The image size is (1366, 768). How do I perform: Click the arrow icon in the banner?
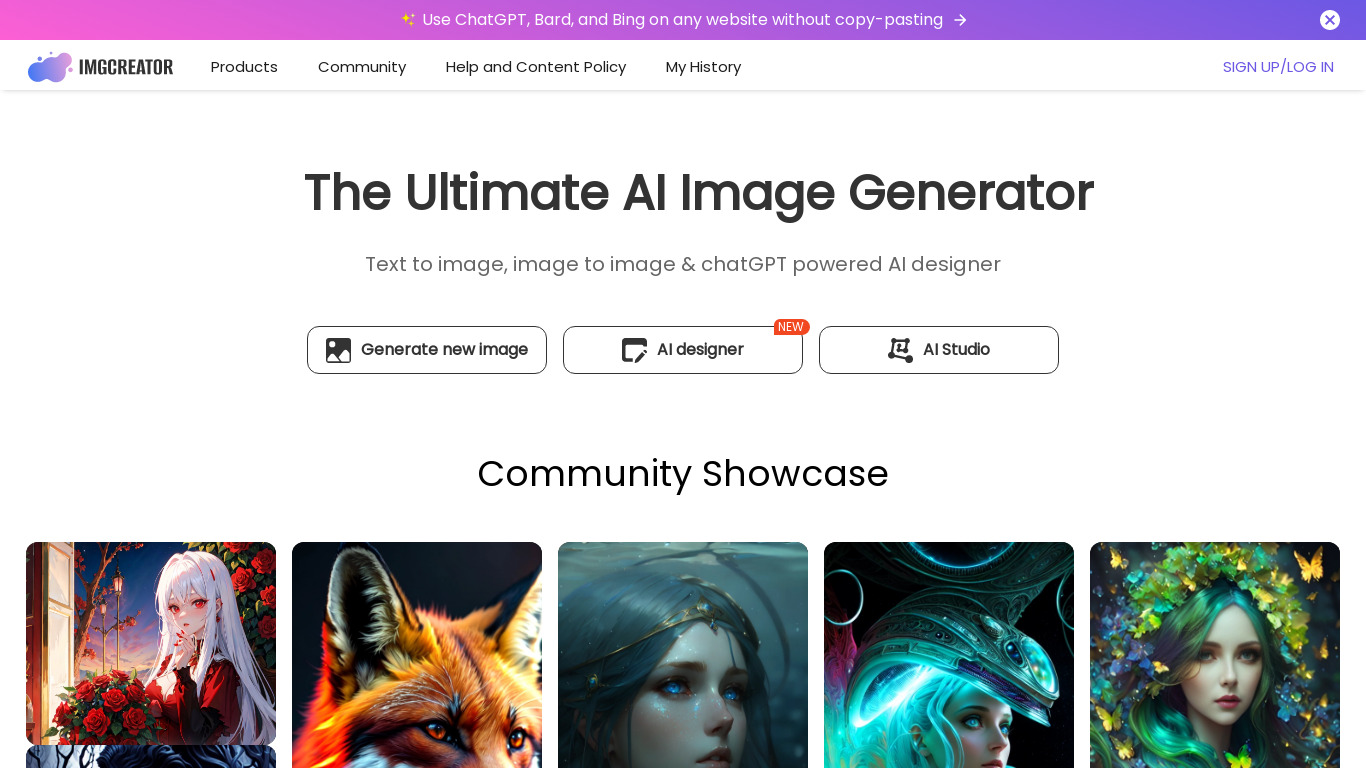tap(960, 20)
